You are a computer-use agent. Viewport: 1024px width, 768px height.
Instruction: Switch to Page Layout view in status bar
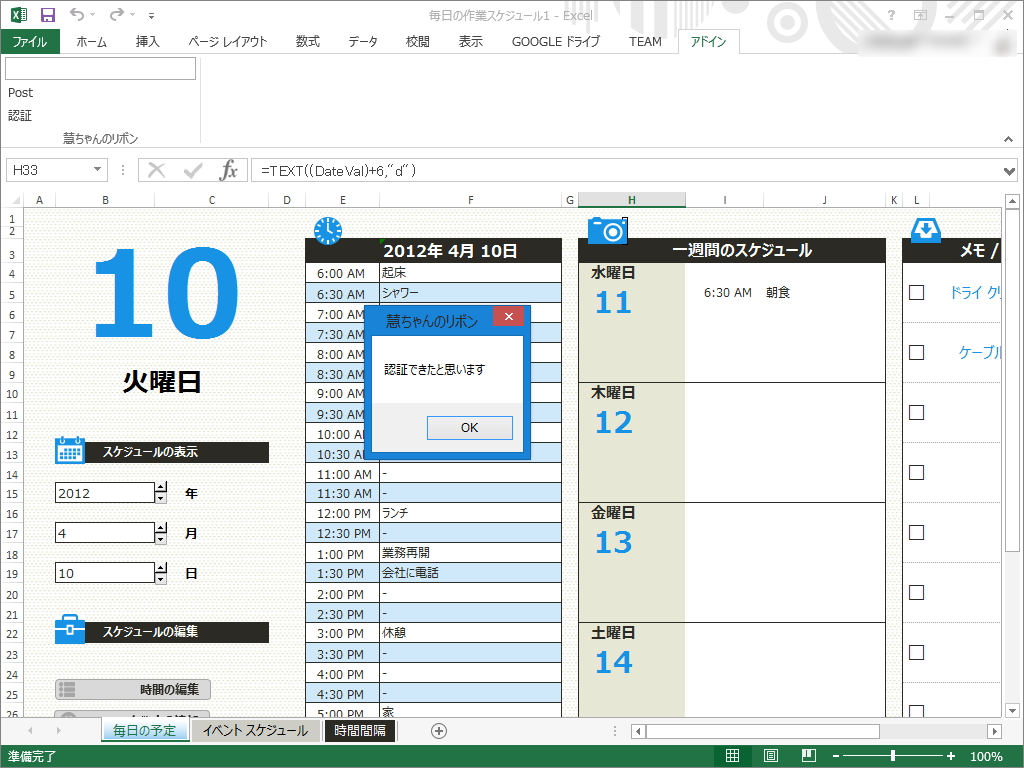coord(771,756)
